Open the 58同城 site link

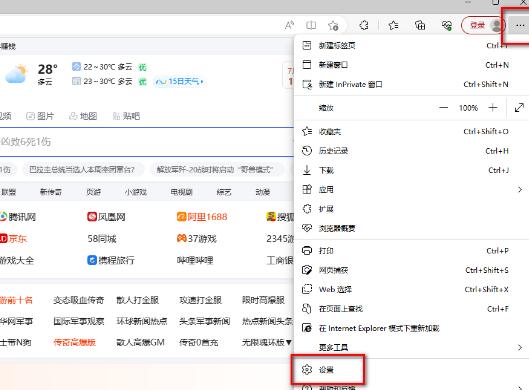tap(102, 239)
